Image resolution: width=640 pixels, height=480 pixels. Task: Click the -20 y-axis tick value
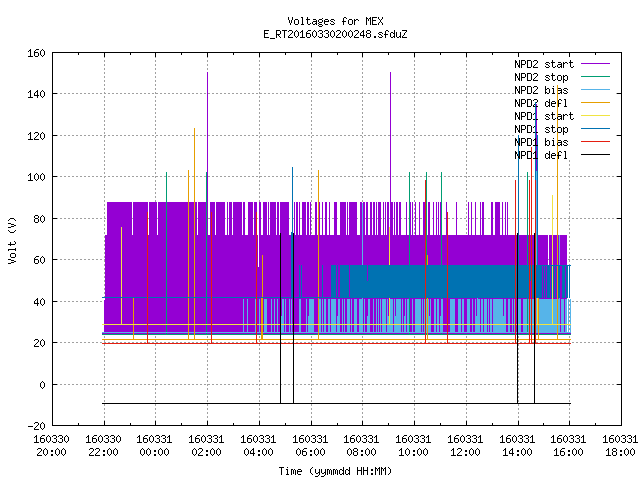point(36,426)
